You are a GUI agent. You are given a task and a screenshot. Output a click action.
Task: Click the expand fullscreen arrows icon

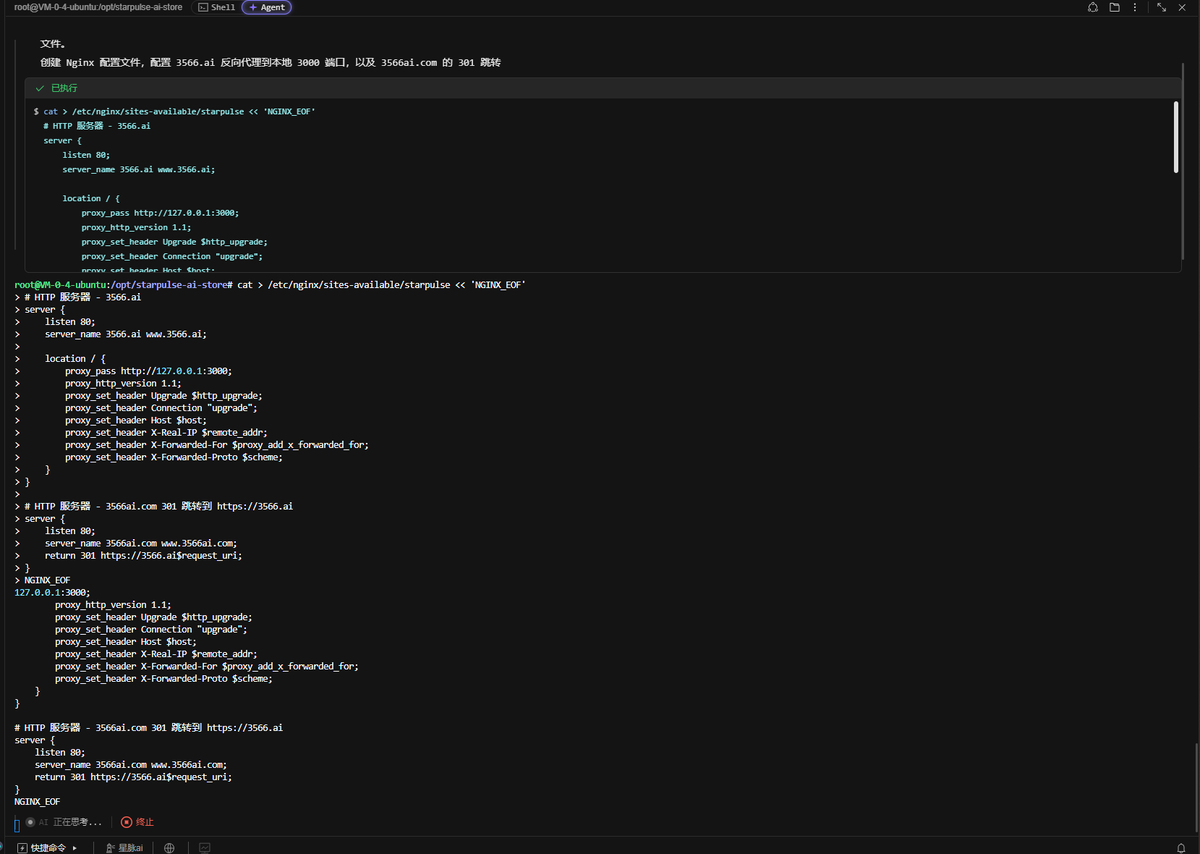click(x=1162, y=7)
